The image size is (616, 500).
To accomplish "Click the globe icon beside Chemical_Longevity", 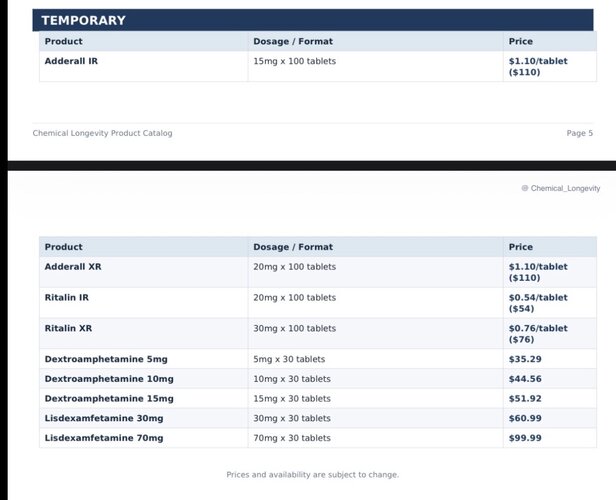I will 524,188.
